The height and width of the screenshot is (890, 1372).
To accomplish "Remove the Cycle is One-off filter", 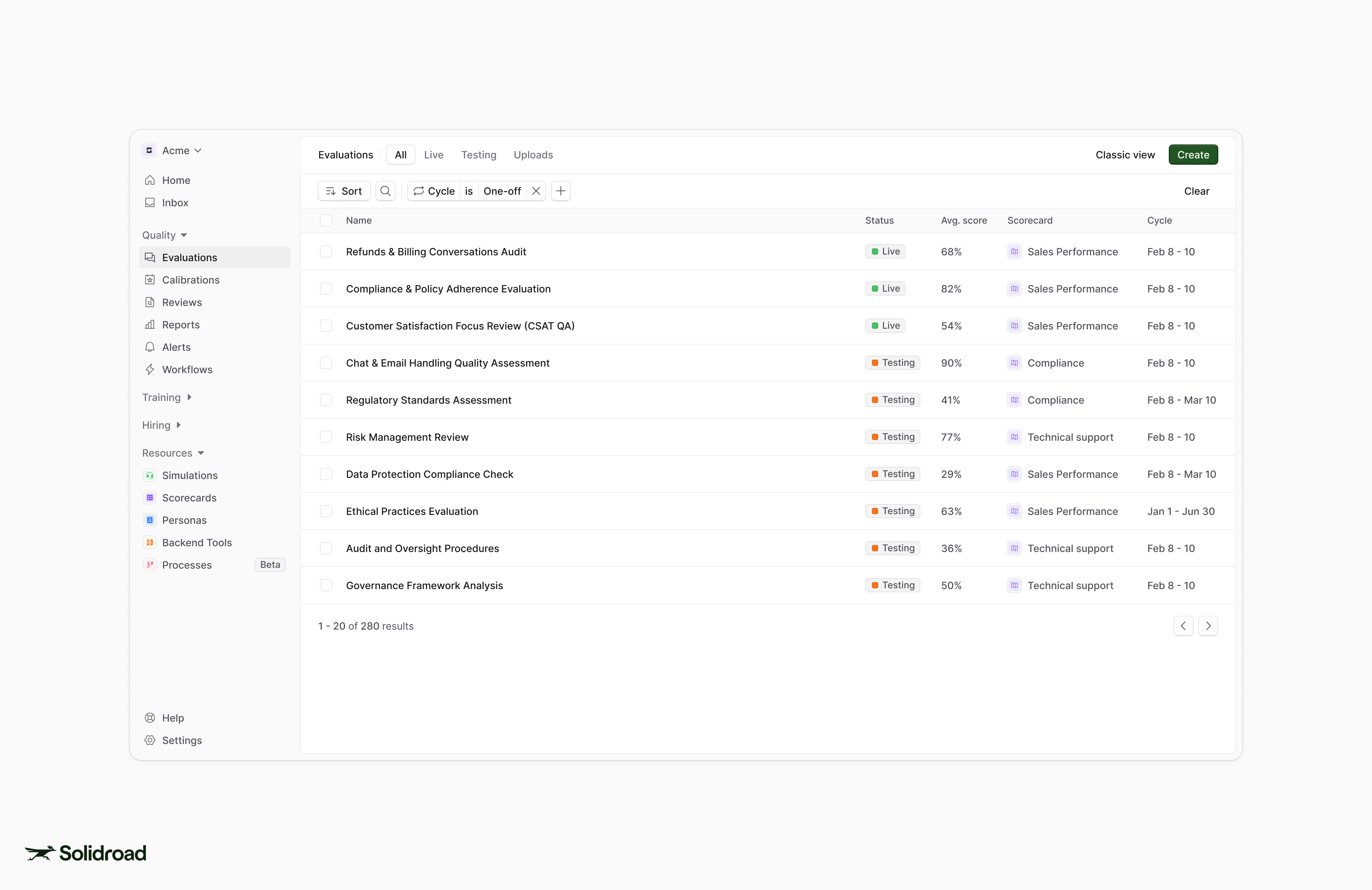I will point(536,191).
